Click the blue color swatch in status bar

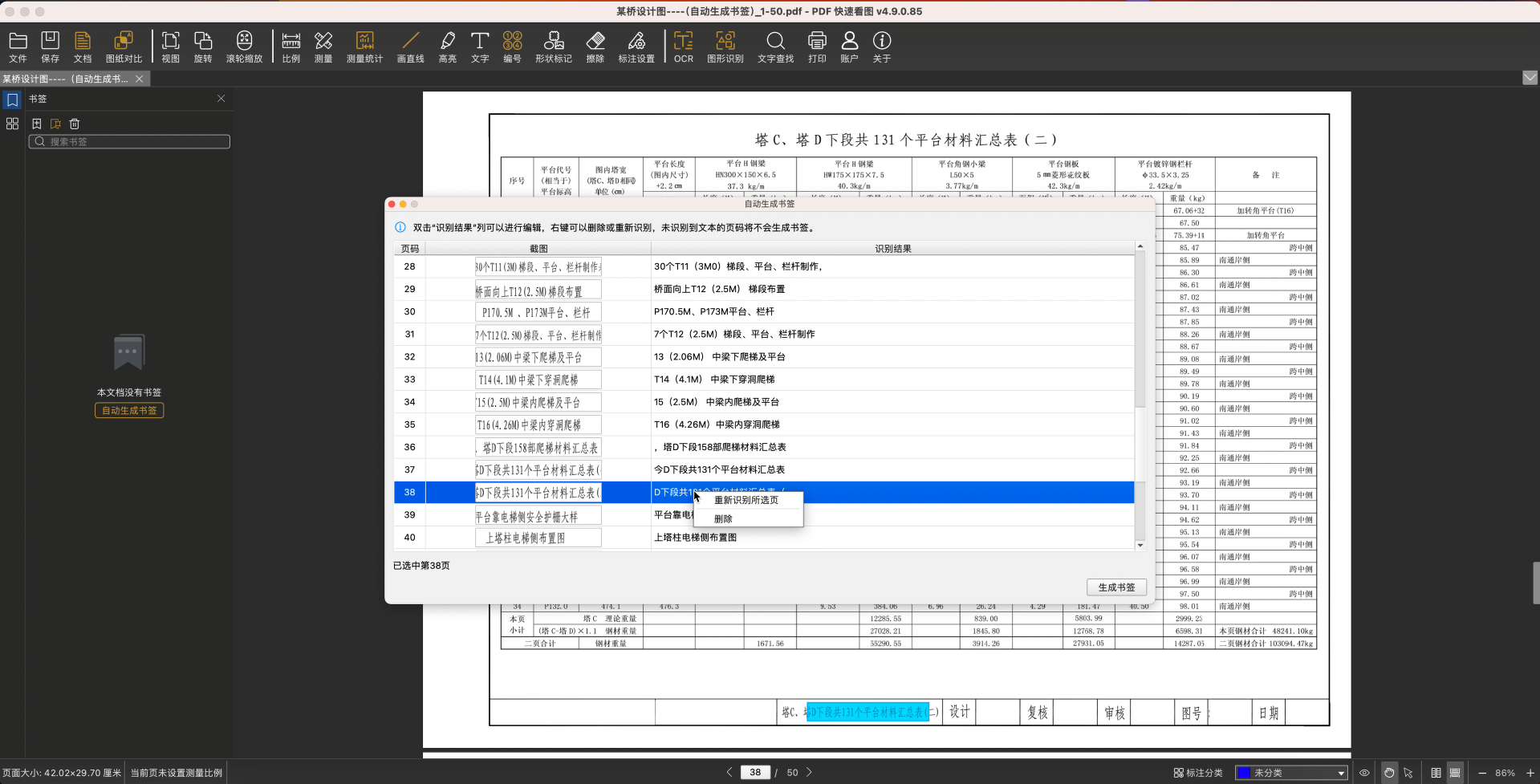pos(1244,773)
